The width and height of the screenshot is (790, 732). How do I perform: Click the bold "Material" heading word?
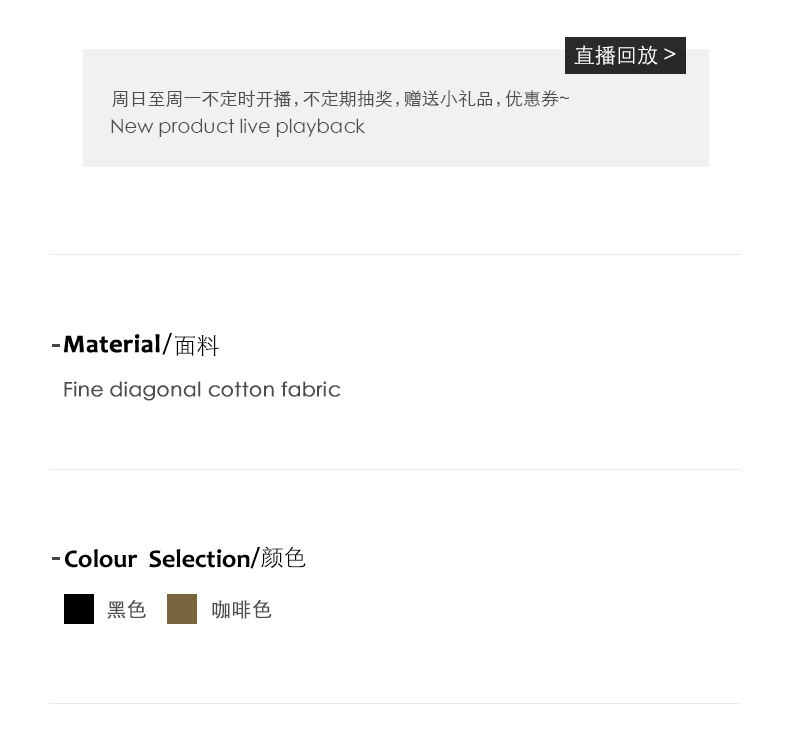click(x=111, y=345)
